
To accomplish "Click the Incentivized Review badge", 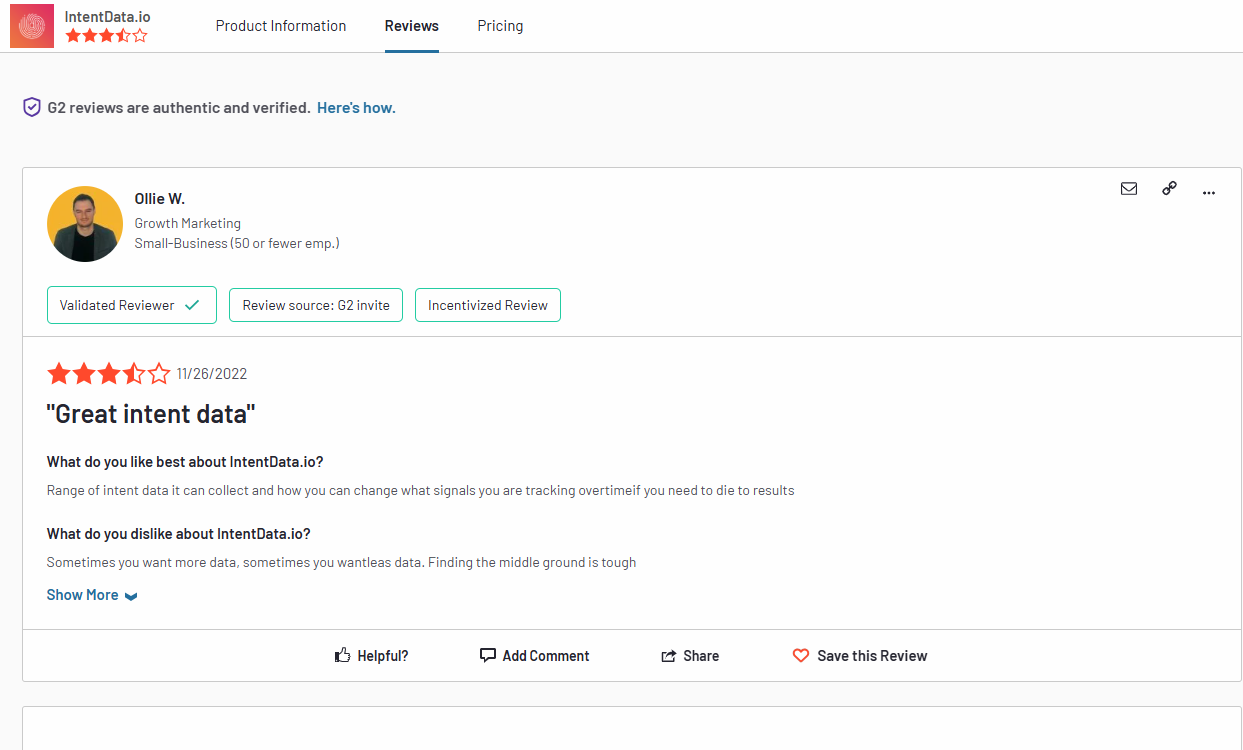I will point(488,305).
